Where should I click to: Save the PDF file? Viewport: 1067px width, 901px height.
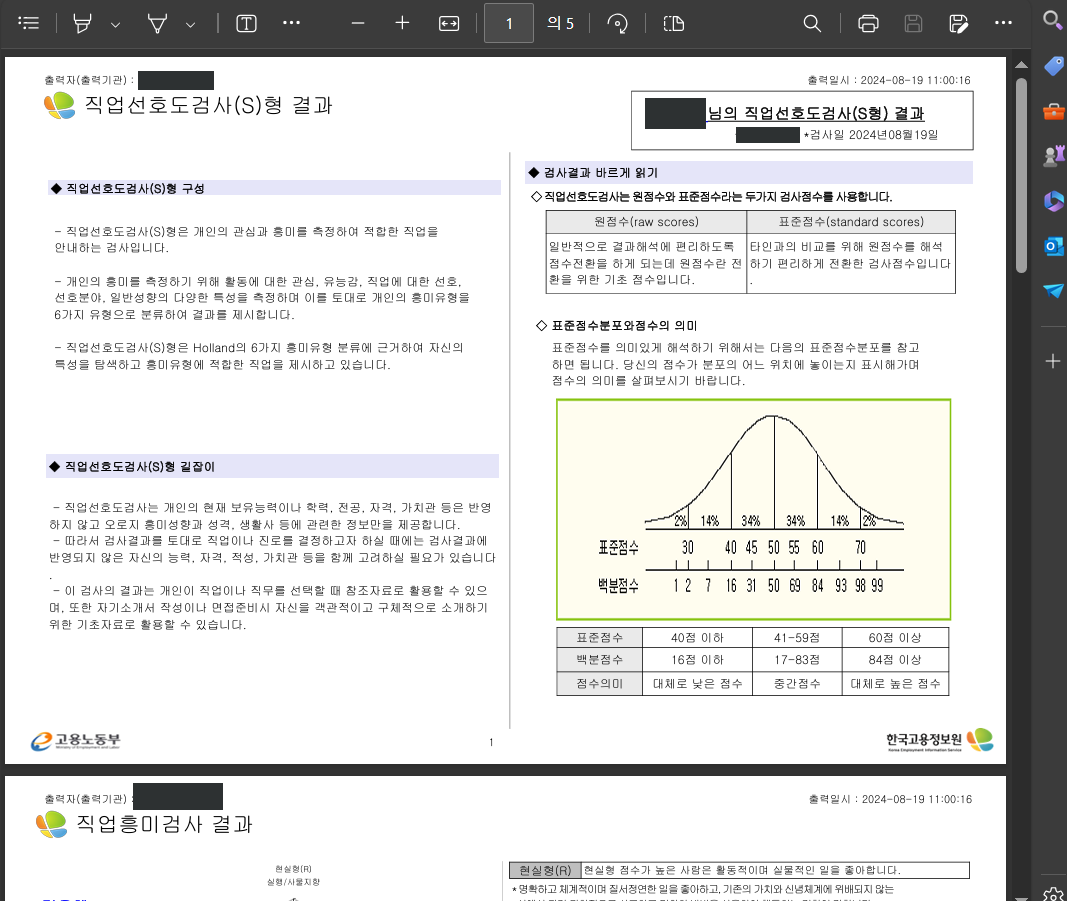tap(913, 23)
